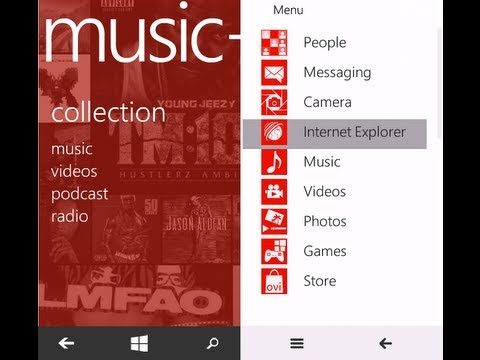Select People menu label
480x360 pixels.
point(325,43)
